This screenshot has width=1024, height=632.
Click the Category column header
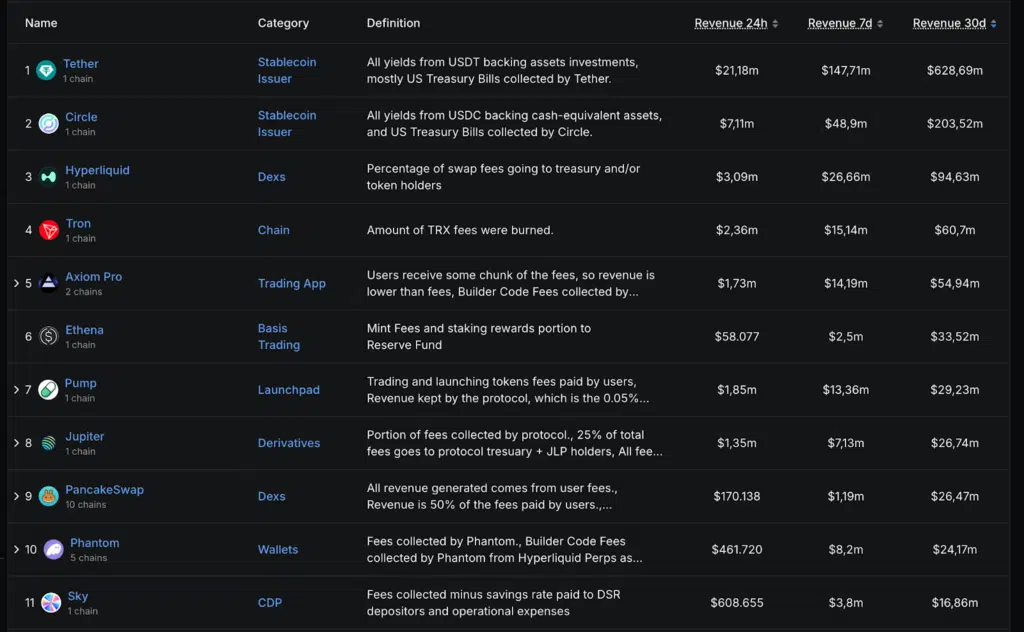pyautogui.click(x=282, y=22)
